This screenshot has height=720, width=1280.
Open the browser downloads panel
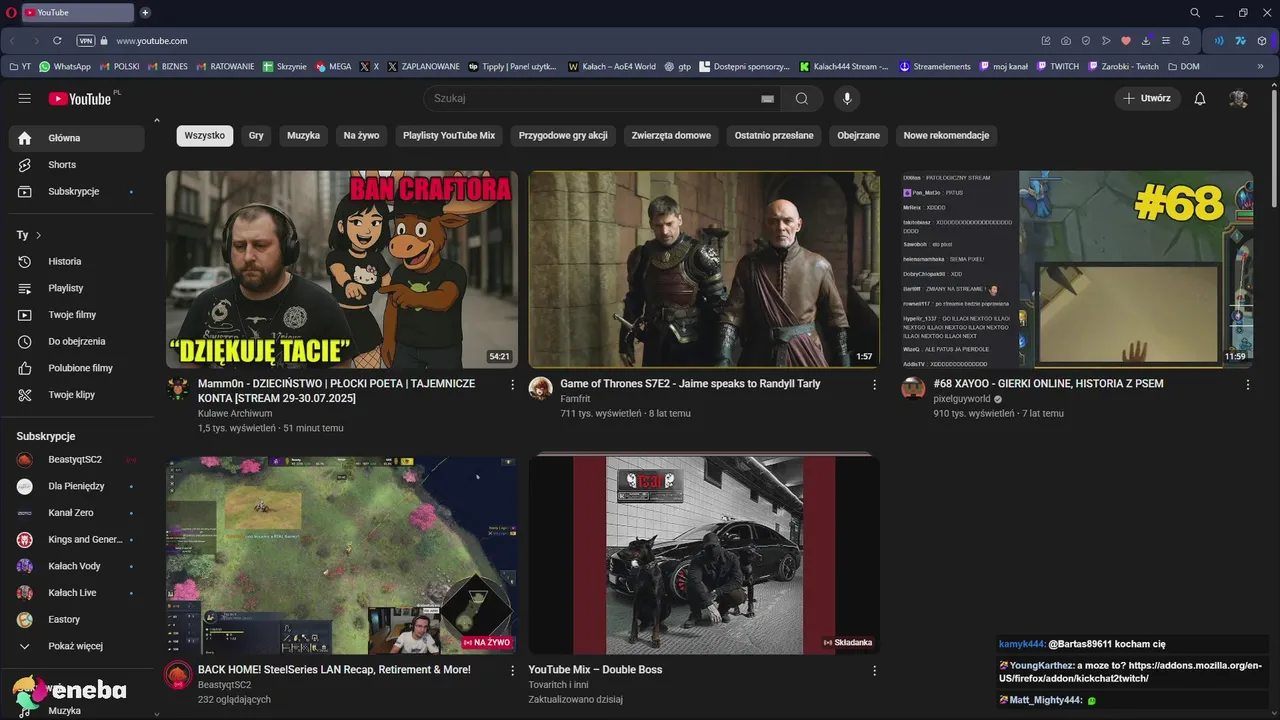[1146, 41]
